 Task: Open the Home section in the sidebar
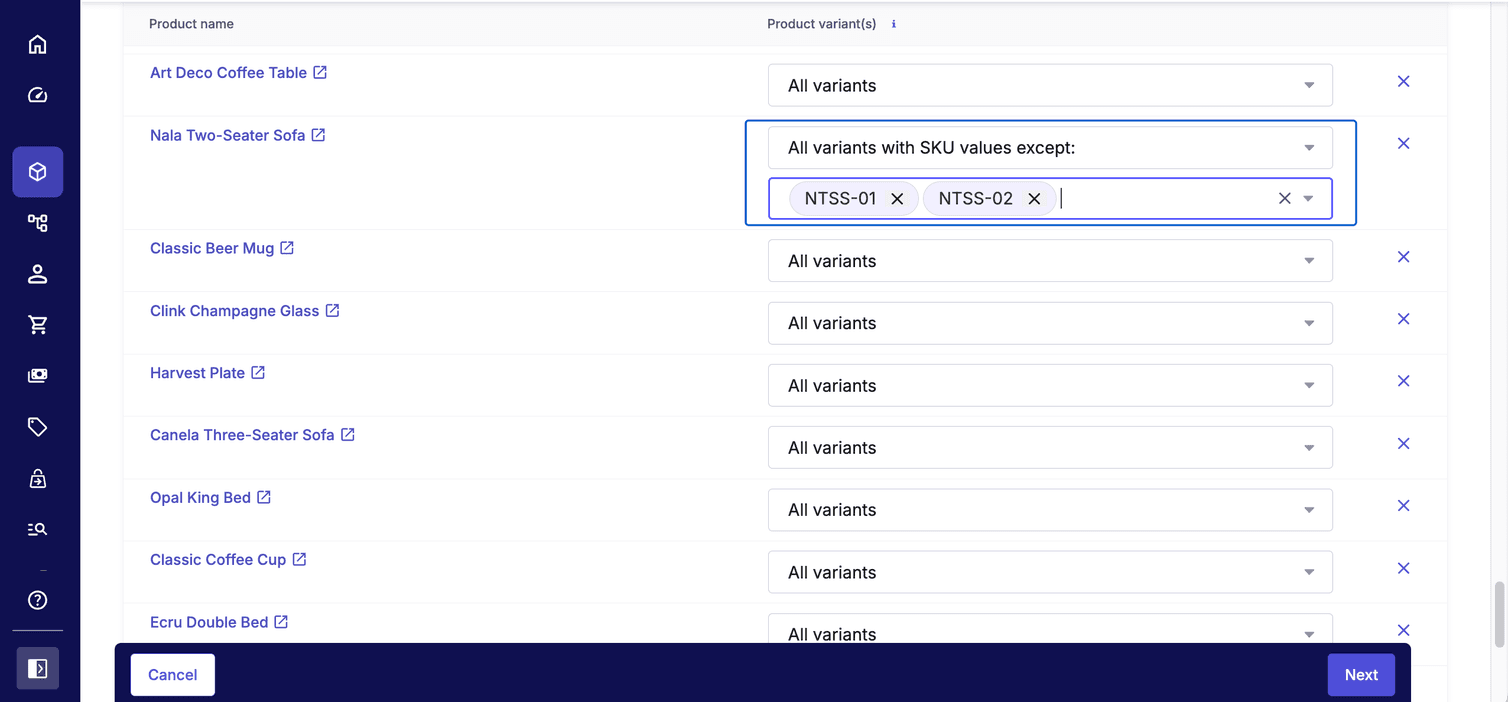click(37, 44)
